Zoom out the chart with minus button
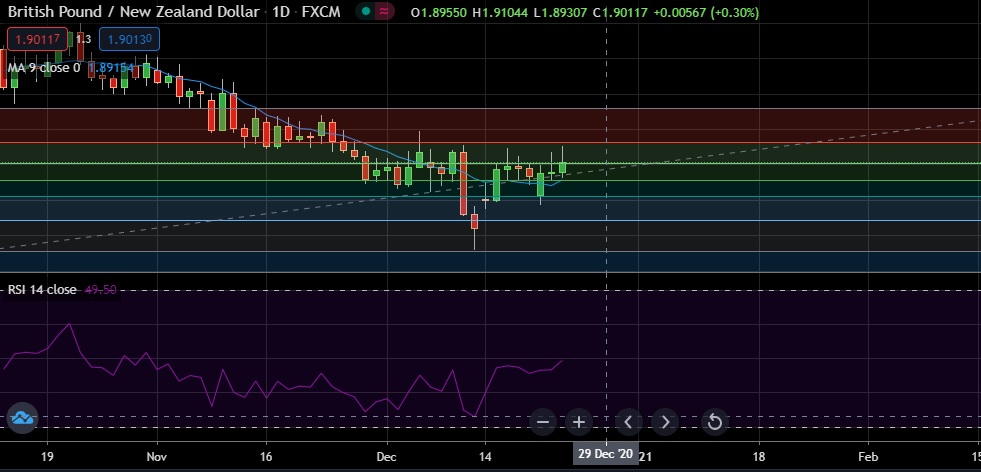Viewport: 981px width, 472px height. (x=542, y=423)
